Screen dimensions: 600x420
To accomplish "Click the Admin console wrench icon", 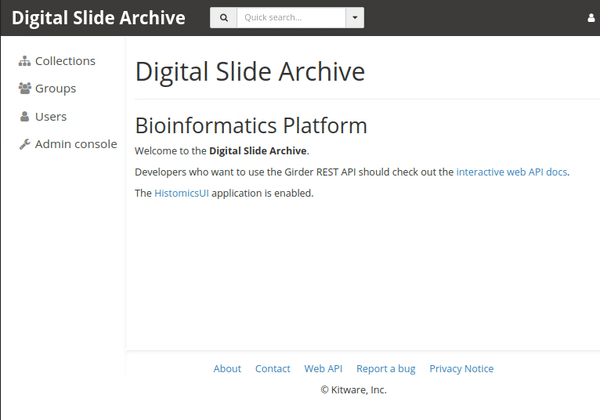I will point(25,144).
